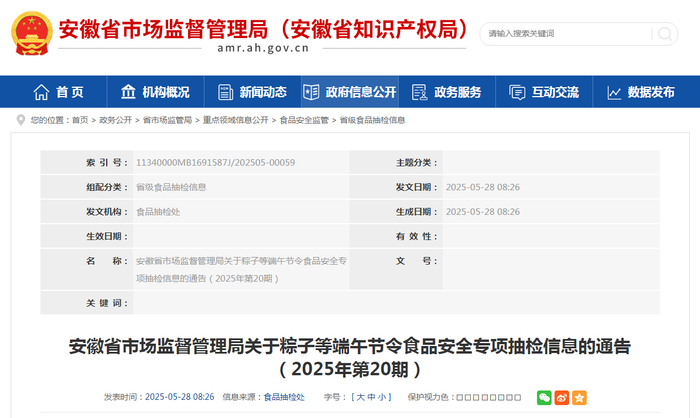Click the national emblem logo
The height and width of the screenshot is (418, 700).
pyautogui.click(x=32, y=33)
